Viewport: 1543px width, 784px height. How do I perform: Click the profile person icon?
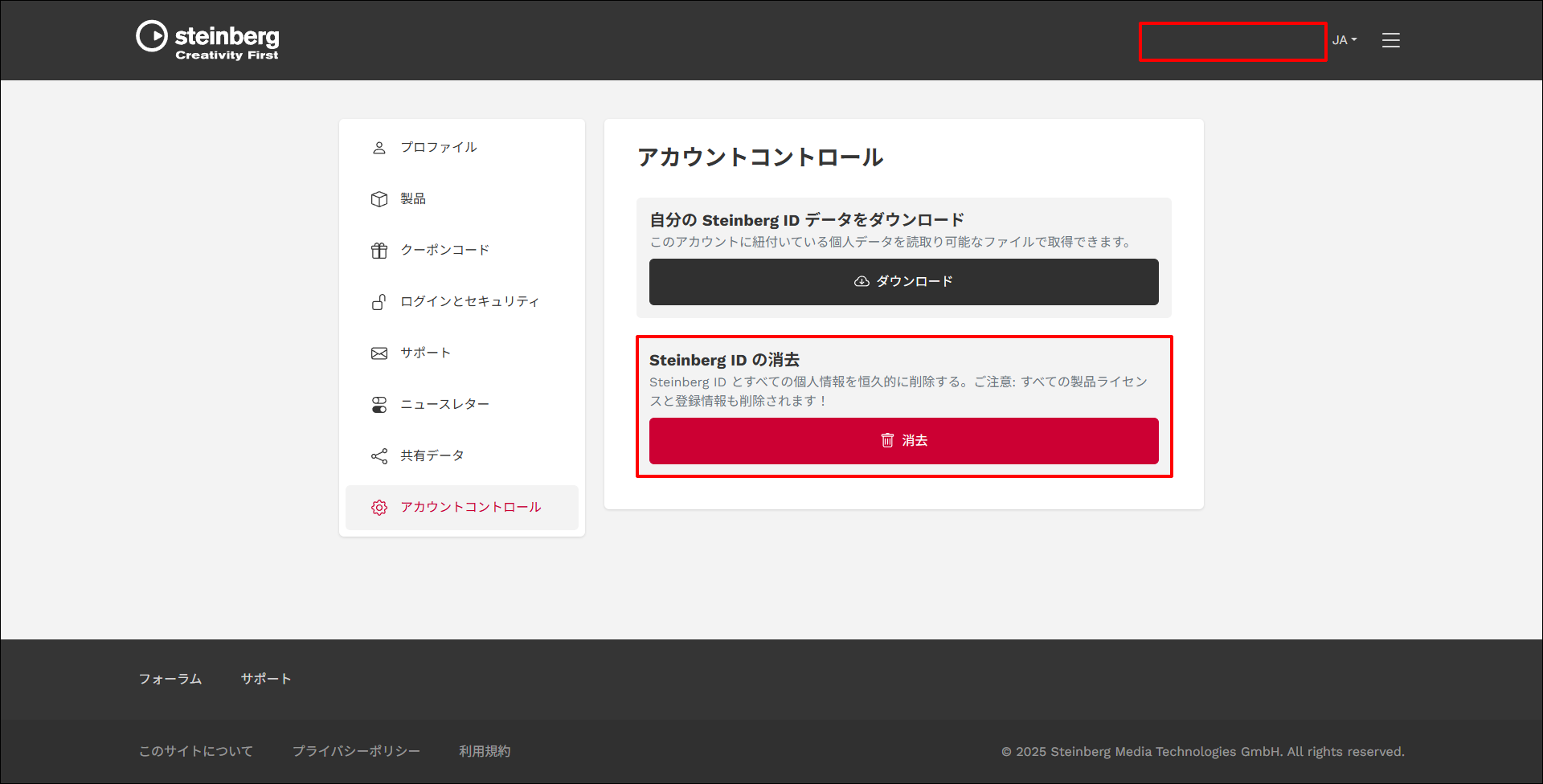pos(379,148)
